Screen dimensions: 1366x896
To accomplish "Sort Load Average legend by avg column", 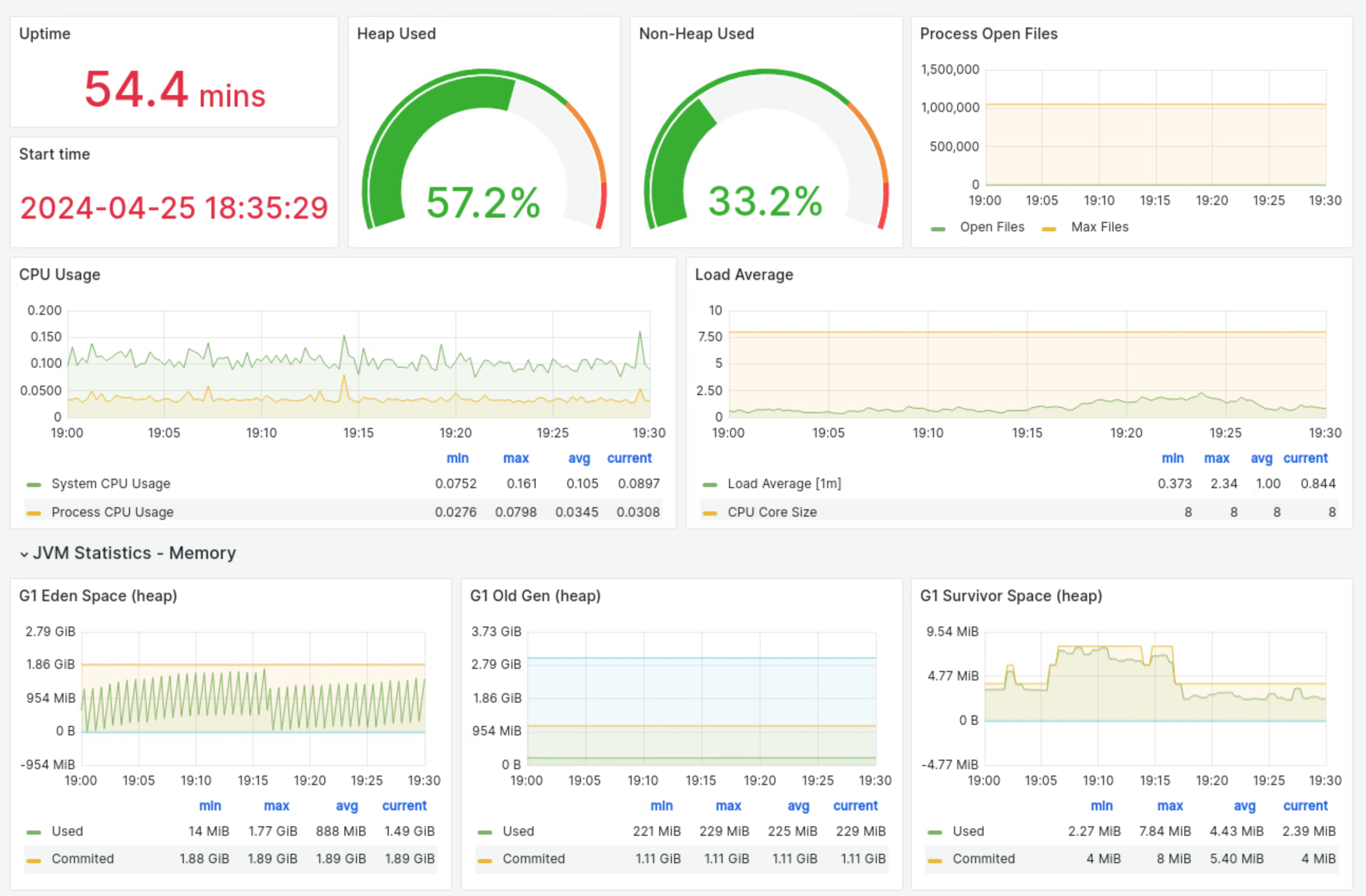I will coord(1261,458).
